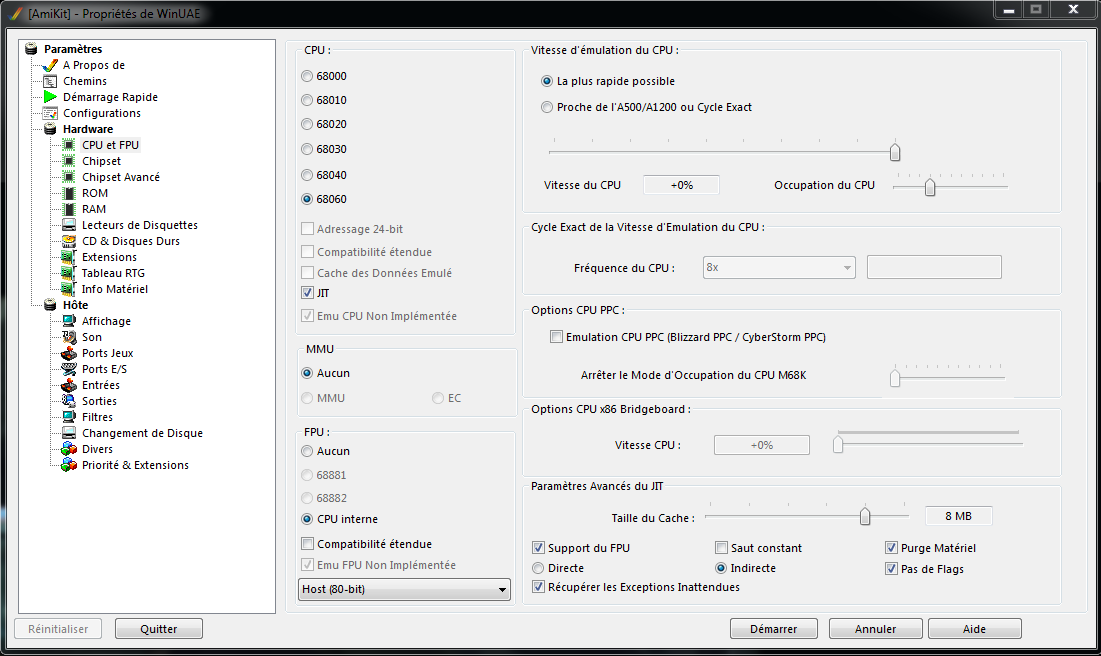
Task: Click the Affichage monitor icon
Action: coord(69,321)
